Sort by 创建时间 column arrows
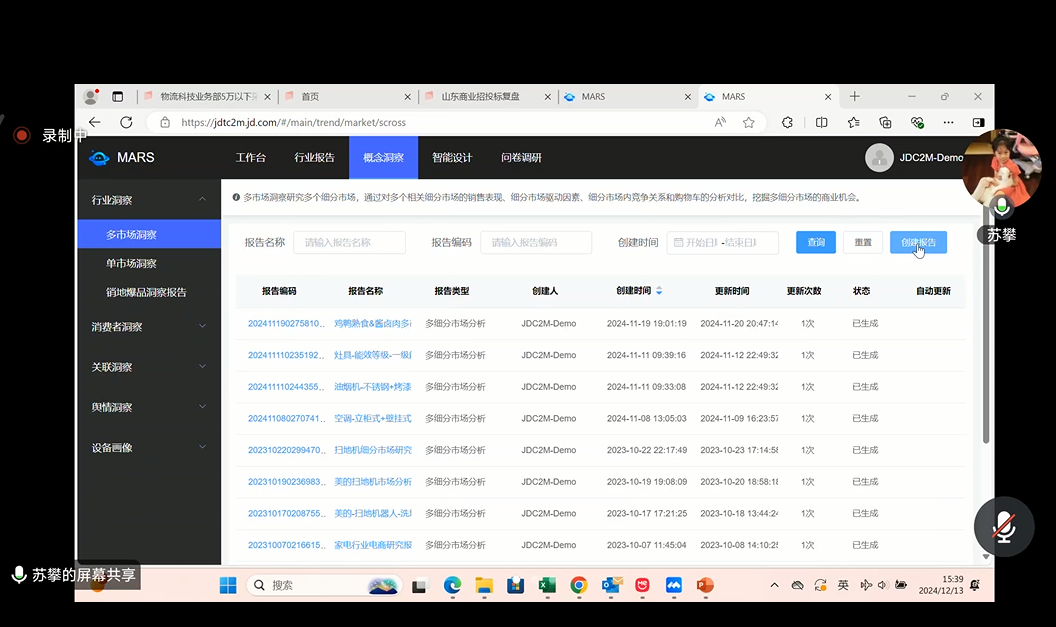The height and width of the screenshot is (627, 1056). coord(659,291)
